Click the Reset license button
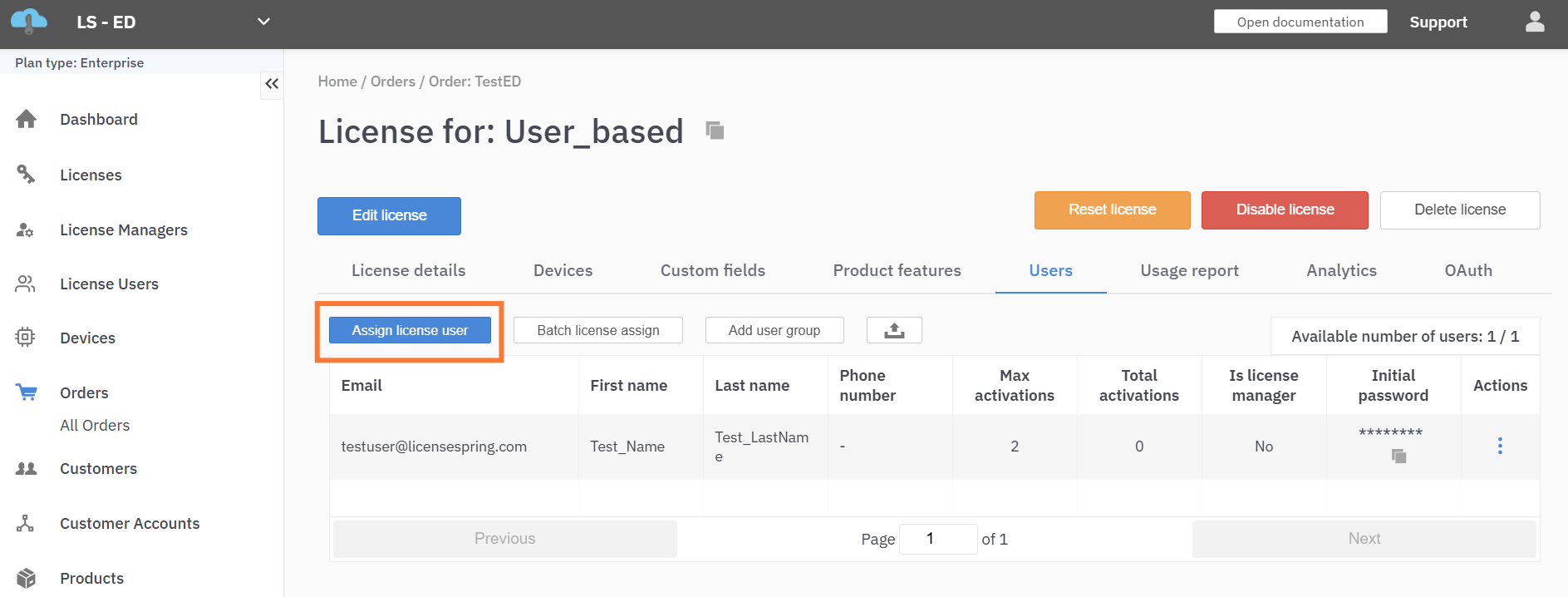Image resolution: width=1568 pixels, height=597 pixels. tap(1112, 210)
